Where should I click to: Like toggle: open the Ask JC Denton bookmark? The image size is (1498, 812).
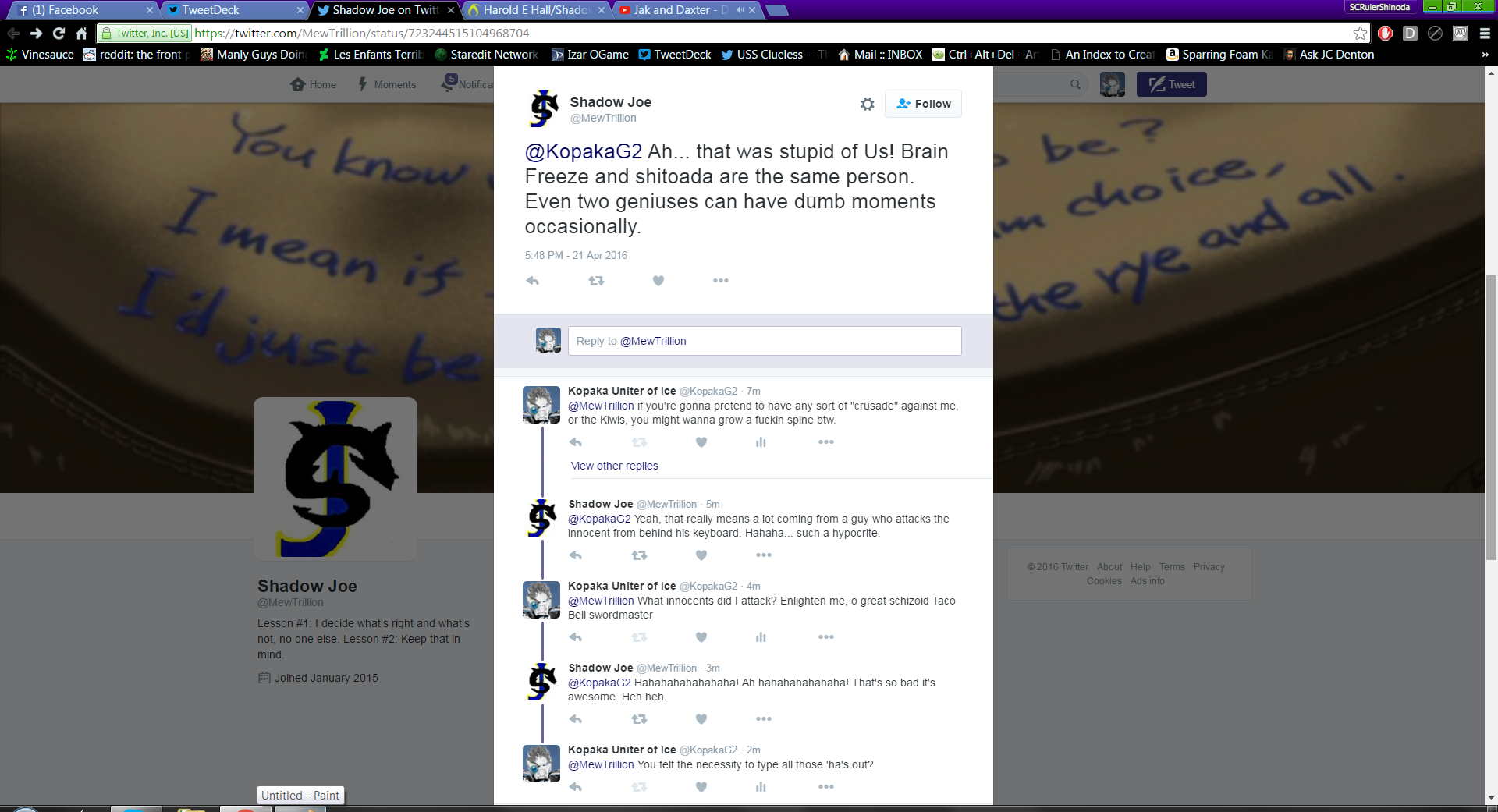[x=1329, y=55]
